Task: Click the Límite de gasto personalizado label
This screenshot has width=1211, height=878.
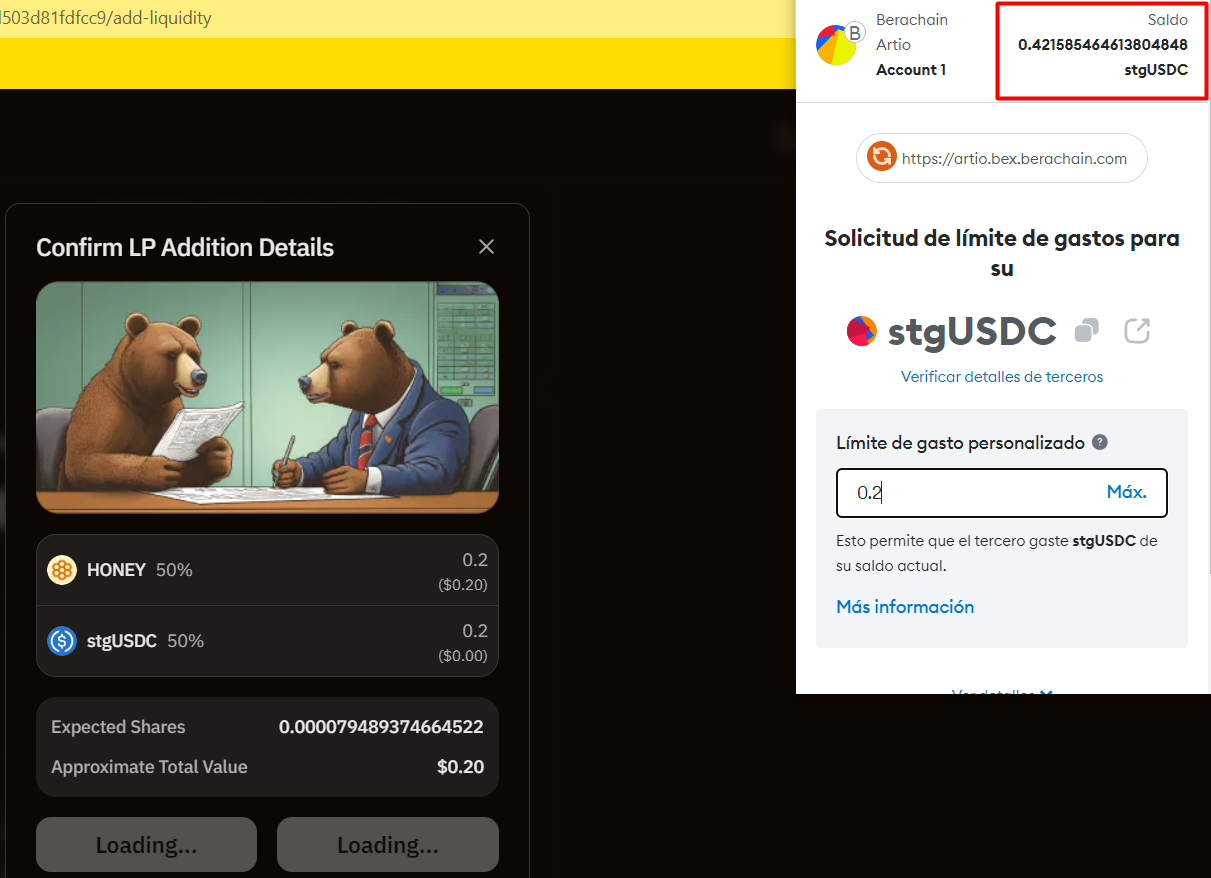Action: click(960, 442)
